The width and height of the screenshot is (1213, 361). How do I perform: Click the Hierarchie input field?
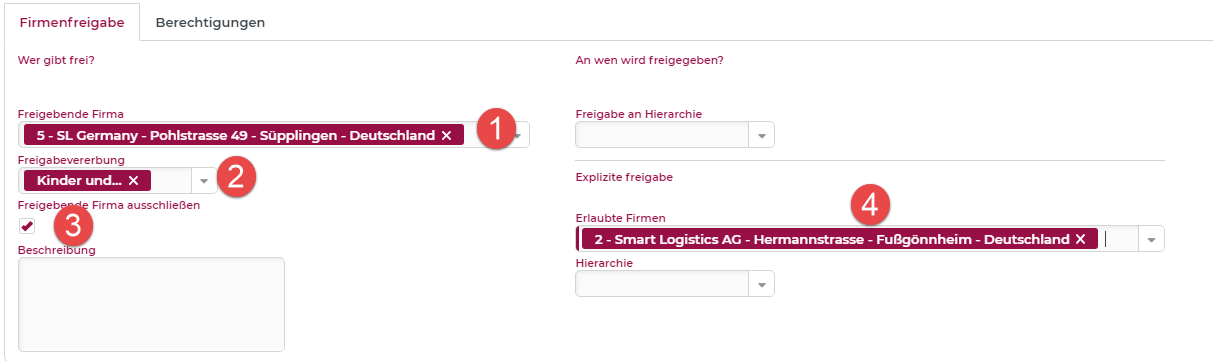pos(663,285)
